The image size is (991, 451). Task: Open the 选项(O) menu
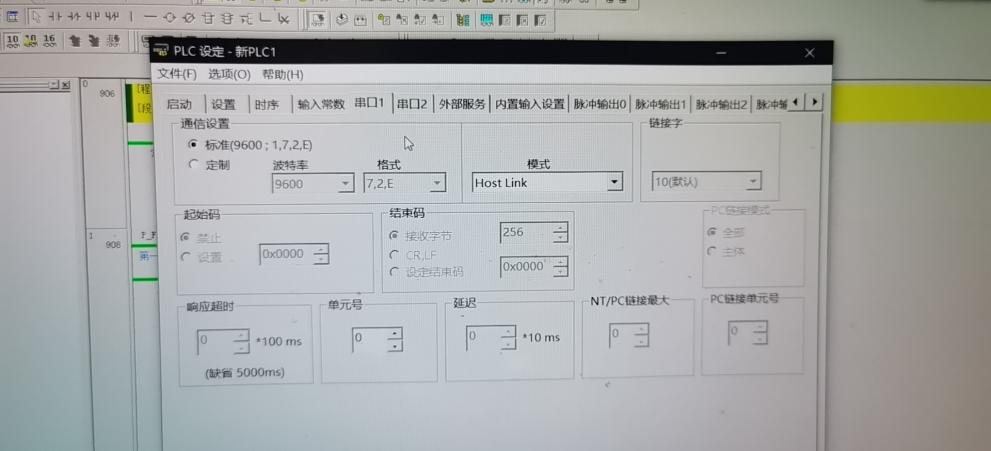click(x=229, y=74)
